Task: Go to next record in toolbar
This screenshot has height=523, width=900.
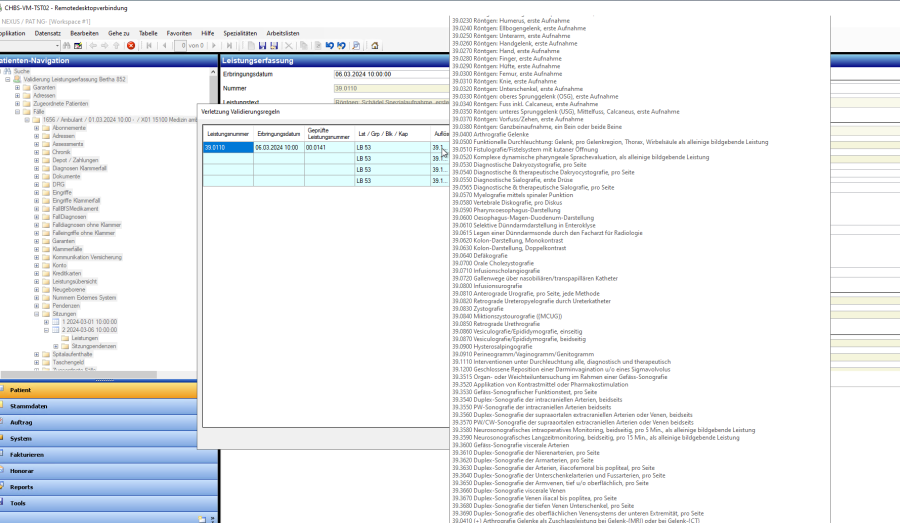Action: [215, 46]
